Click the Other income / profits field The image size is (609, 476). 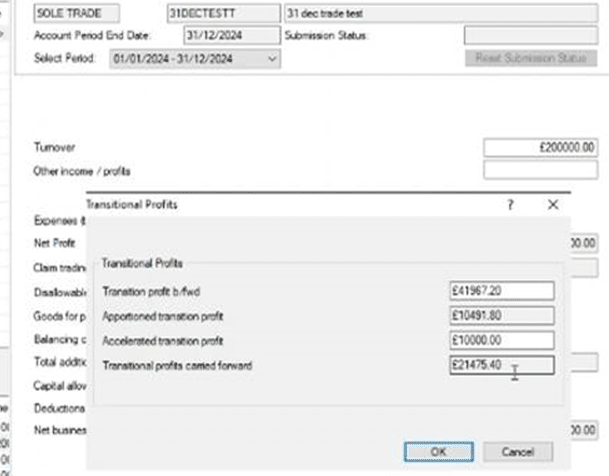pos(540,170)
